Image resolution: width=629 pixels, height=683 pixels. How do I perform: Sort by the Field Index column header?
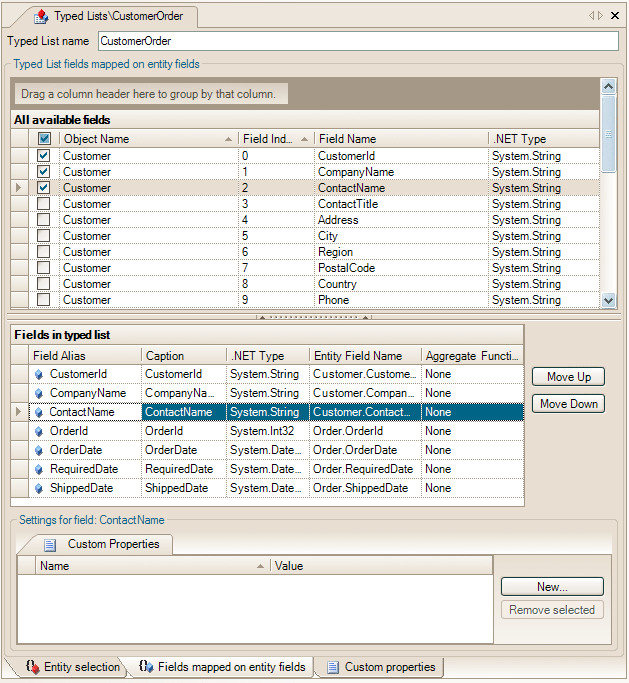coord(268,139)
